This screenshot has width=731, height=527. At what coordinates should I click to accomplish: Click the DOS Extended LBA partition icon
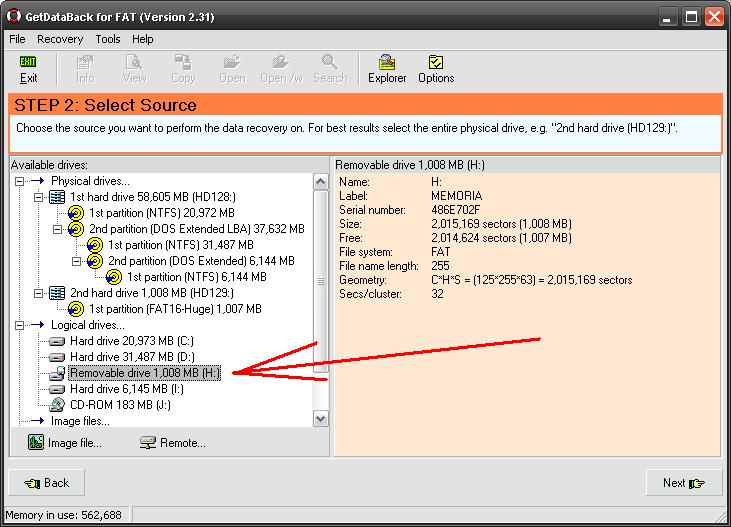[76, 229]
